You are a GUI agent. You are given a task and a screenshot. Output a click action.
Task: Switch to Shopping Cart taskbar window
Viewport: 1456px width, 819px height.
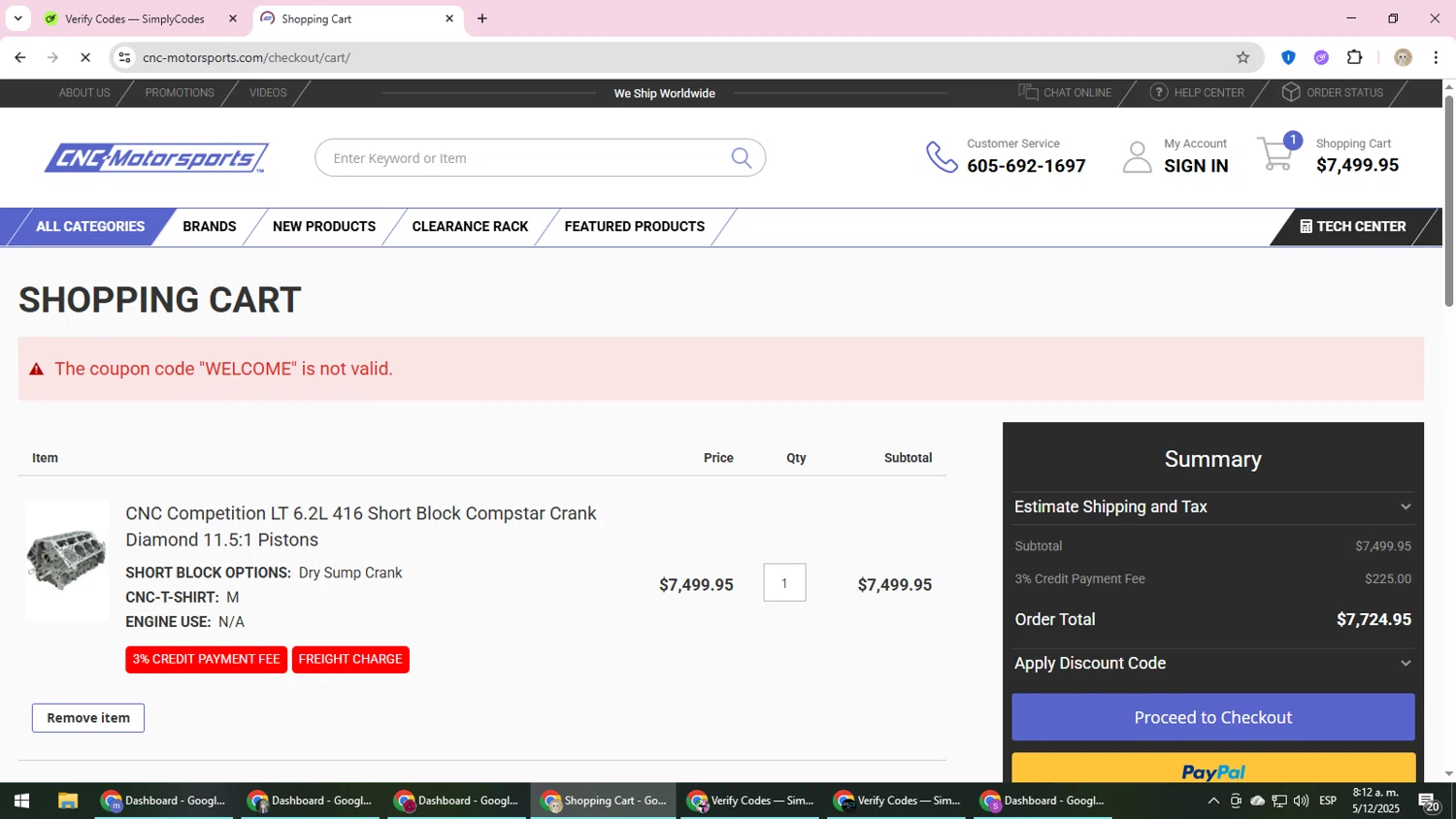(x=604, y=801)
